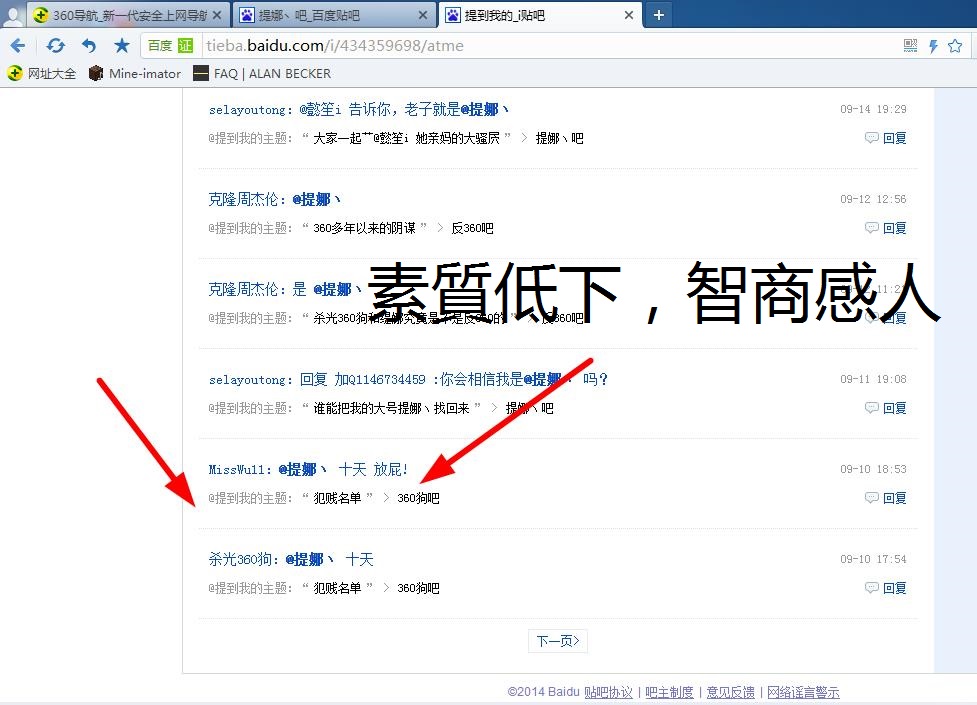Click the user avatar icon top-left
Image resolution: width=977 pixels, height=705 pixels.
coord(12,15)
